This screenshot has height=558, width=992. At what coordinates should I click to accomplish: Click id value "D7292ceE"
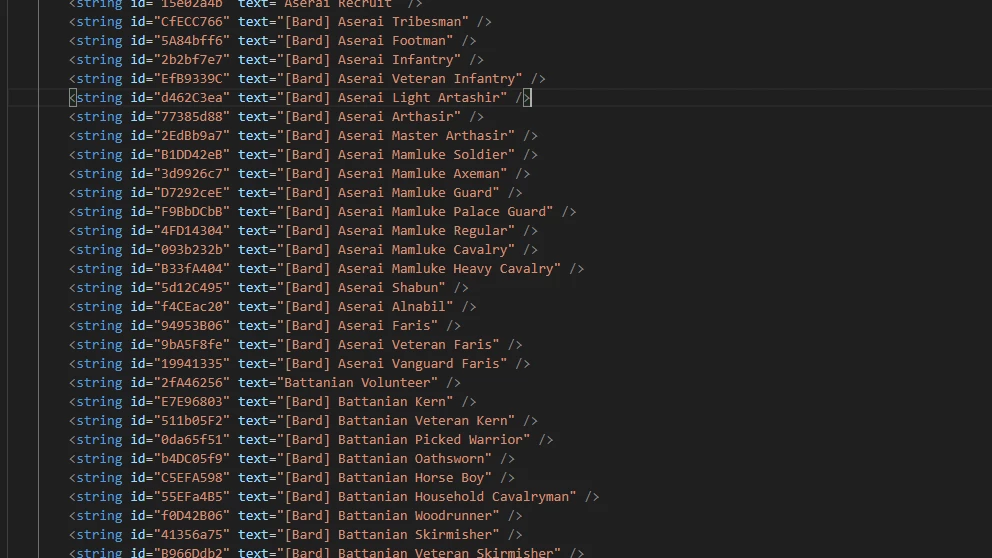click(192, 192)
